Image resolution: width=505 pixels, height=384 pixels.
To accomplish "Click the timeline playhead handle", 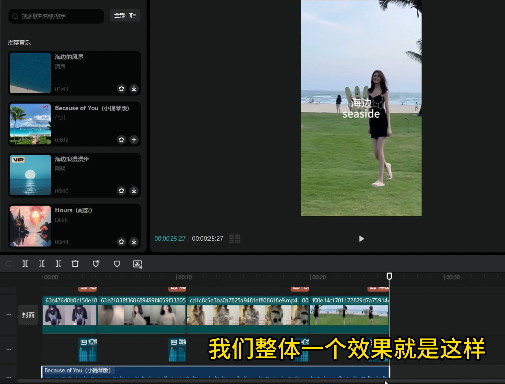I will (x=389, y=276).
